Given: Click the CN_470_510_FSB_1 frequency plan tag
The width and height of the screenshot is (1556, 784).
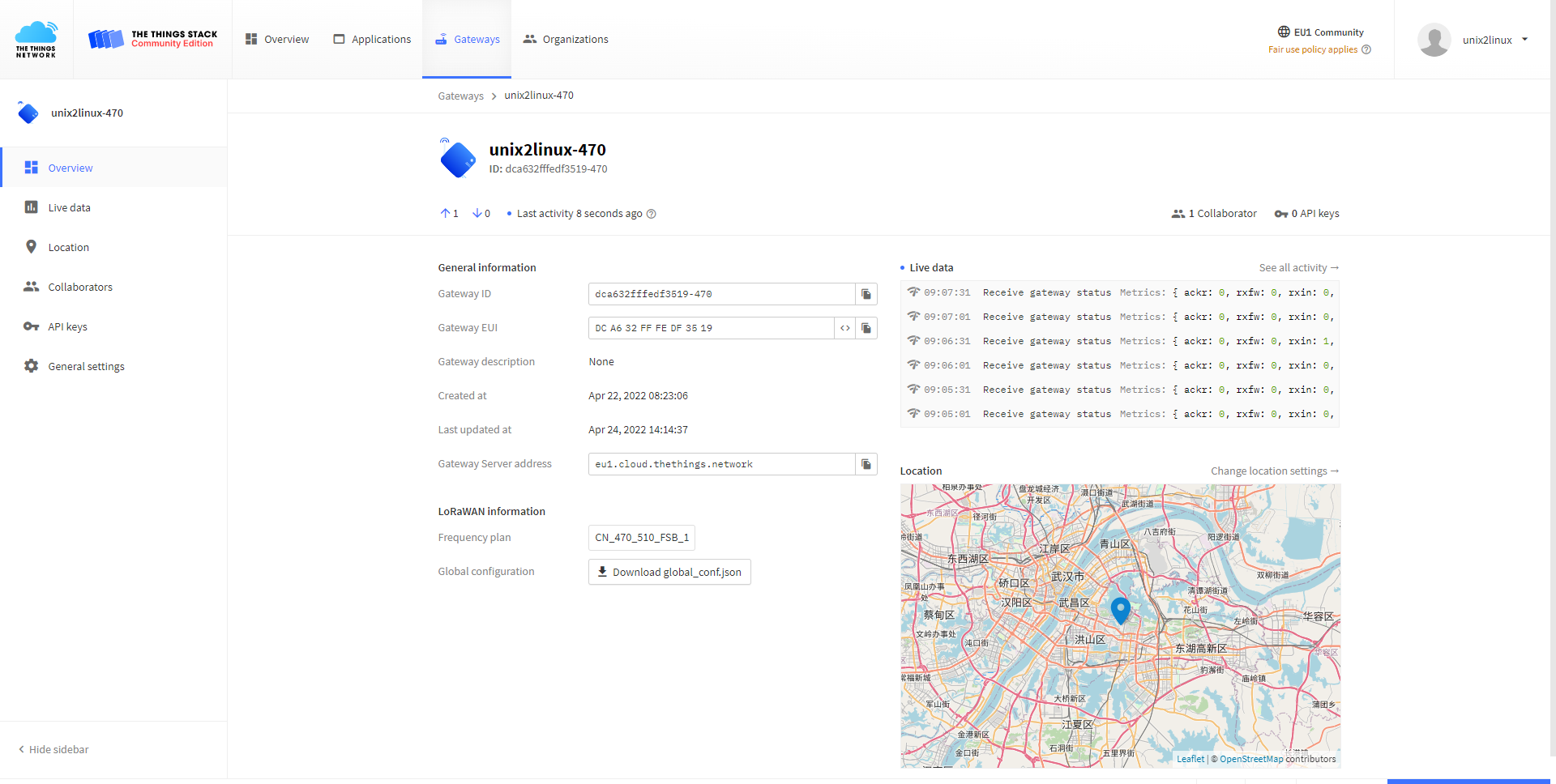Looking at the screenshot, I should point(642,538).
